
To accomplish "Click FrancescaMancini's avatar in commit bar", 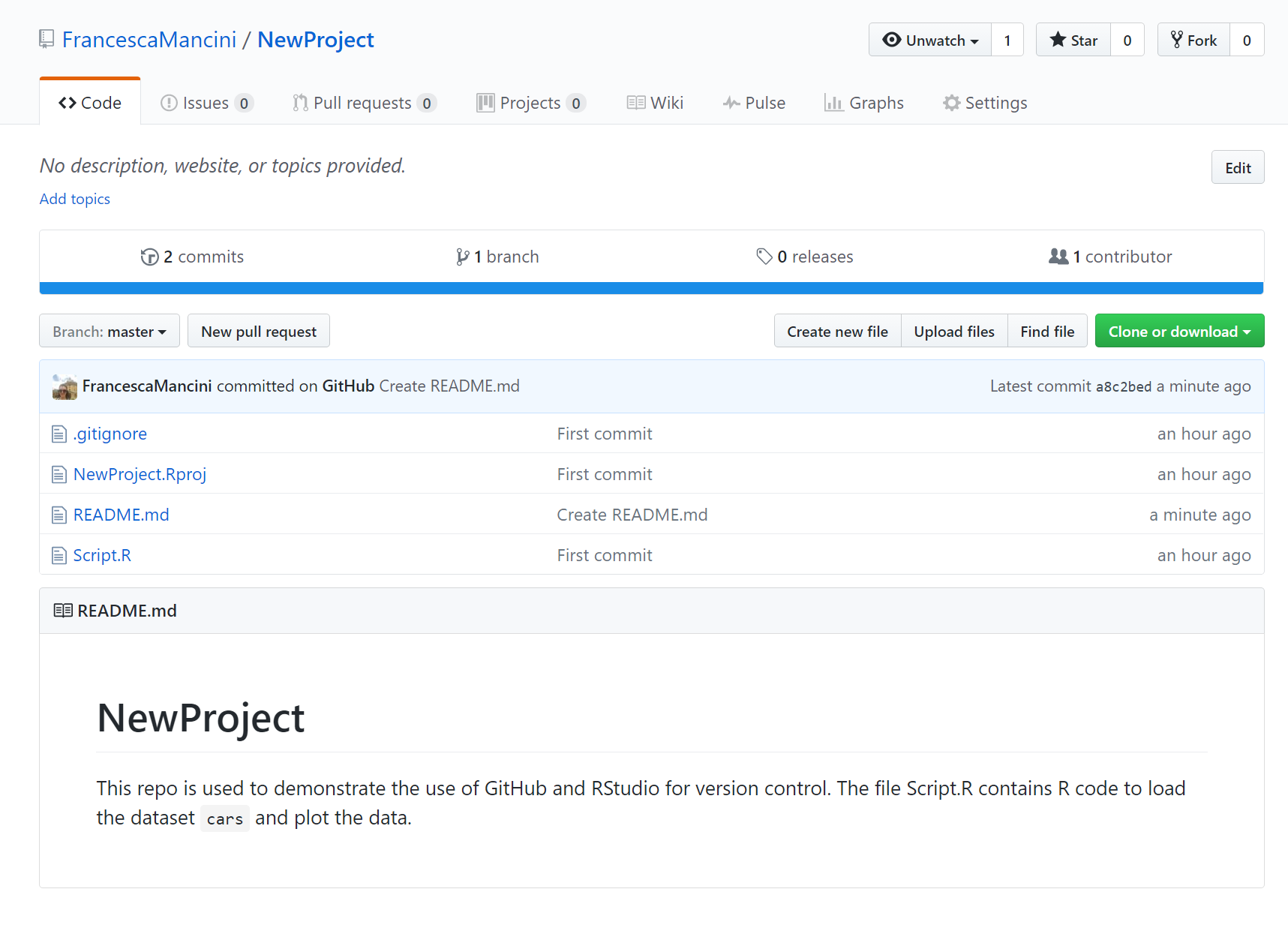I will click(65, 386).
